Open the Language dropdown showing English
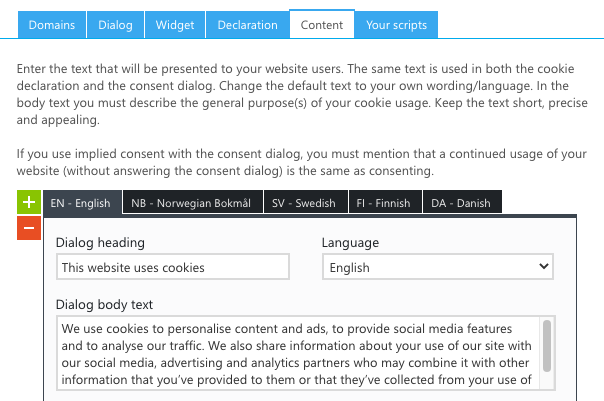604x401 pixels. tap(438, 267)
